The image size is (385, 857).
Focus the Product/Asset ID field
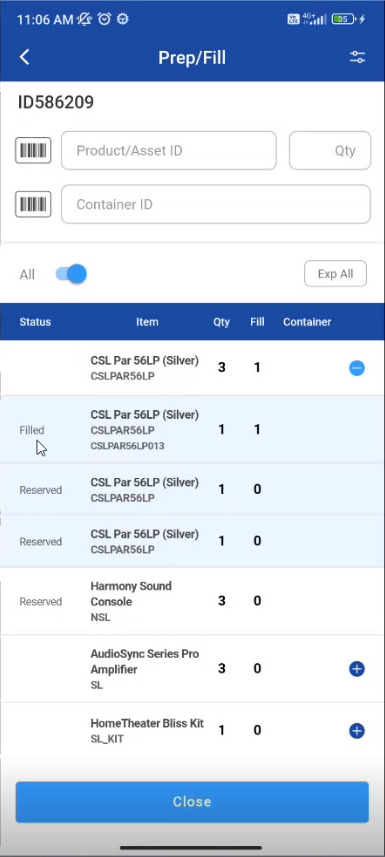pos(168,150)
